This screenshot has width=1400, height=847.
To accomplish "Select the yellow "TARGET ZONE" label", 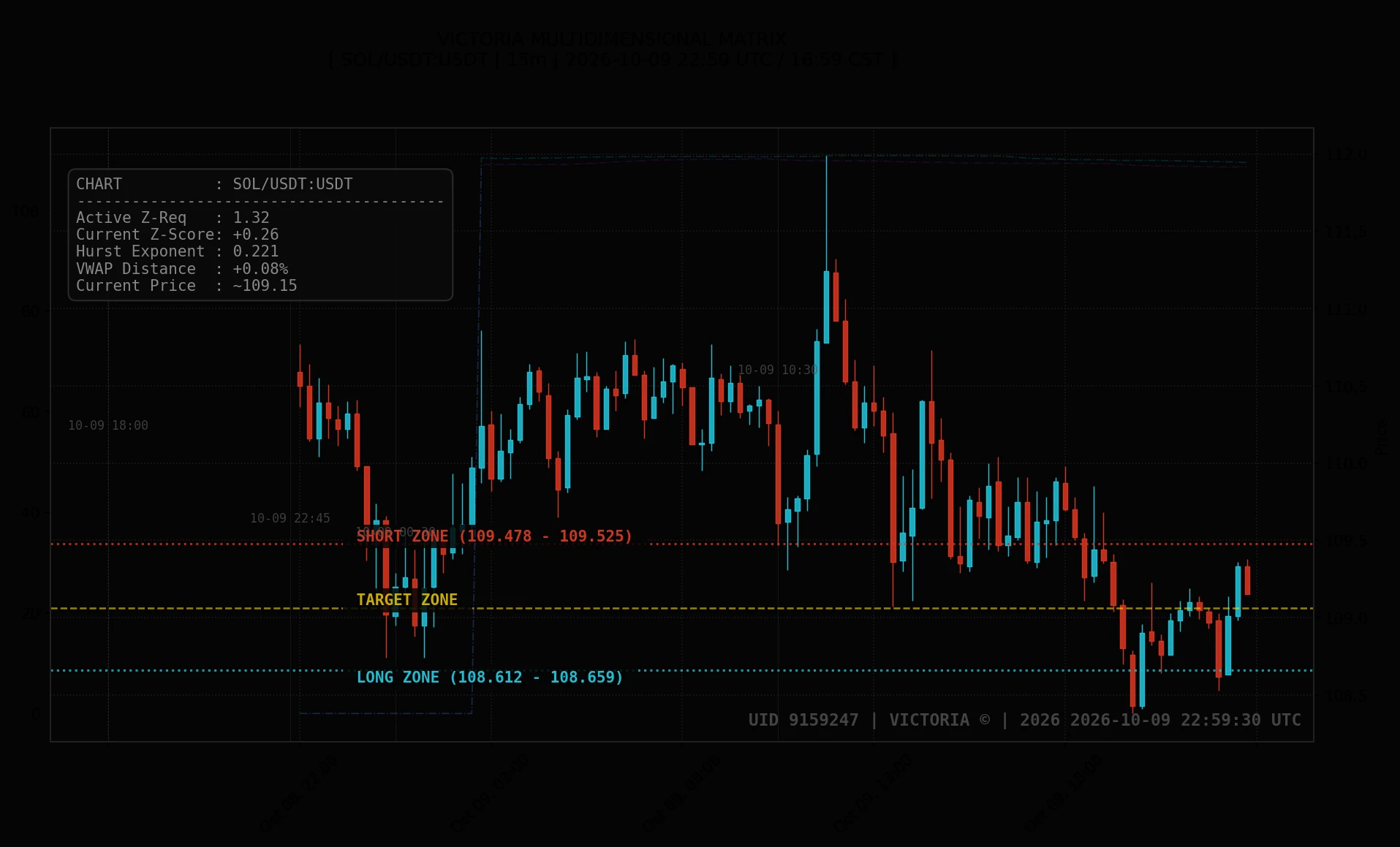I will [x=407, y=600].
